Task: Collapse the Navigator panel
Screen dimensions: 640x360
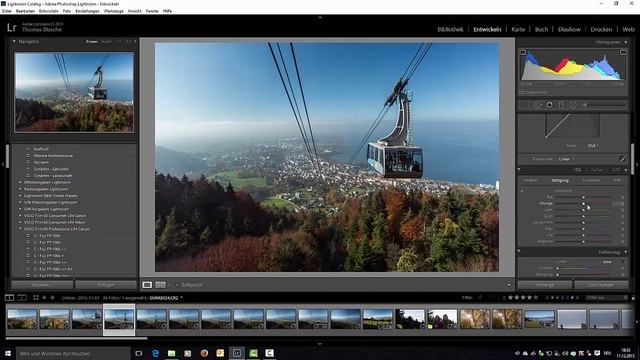Action: [14, 42]
